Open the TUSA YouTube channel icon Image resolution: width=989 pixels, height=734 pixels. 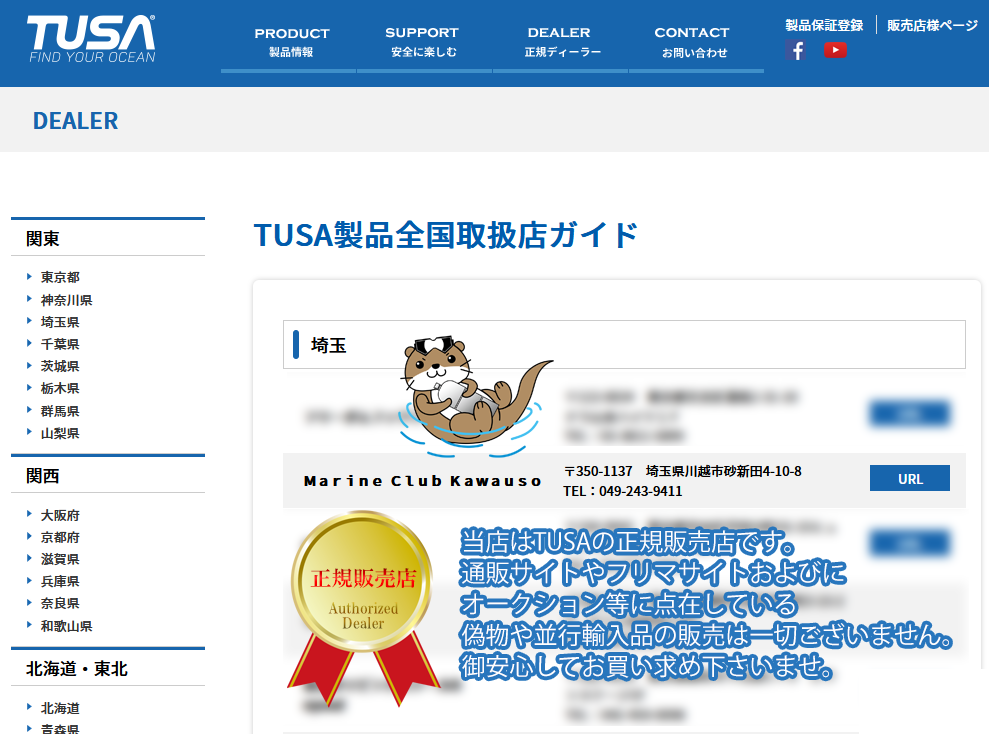835,50
